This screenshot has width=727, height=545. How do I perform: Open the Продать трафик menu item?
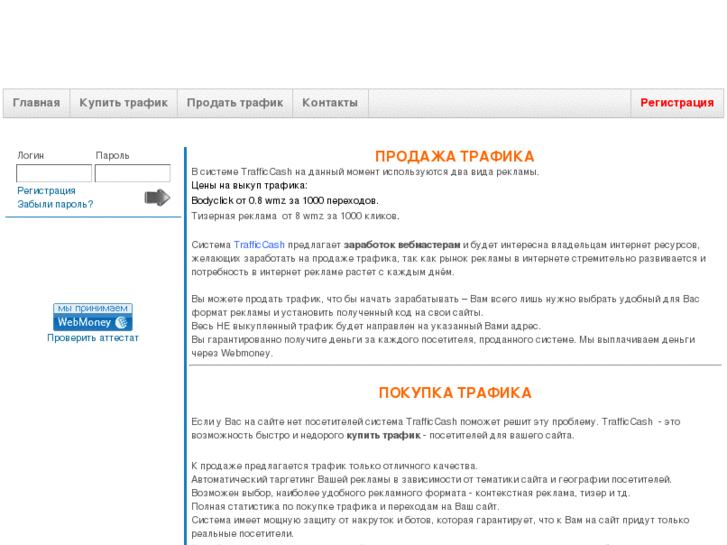coord(235,103)
